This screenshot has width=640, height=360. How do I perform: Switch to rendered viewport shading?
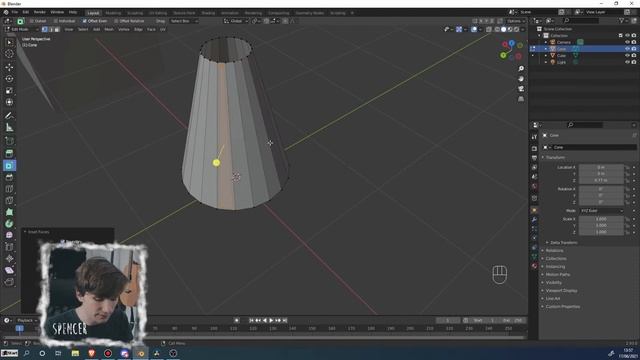click(x=516, y=29)
